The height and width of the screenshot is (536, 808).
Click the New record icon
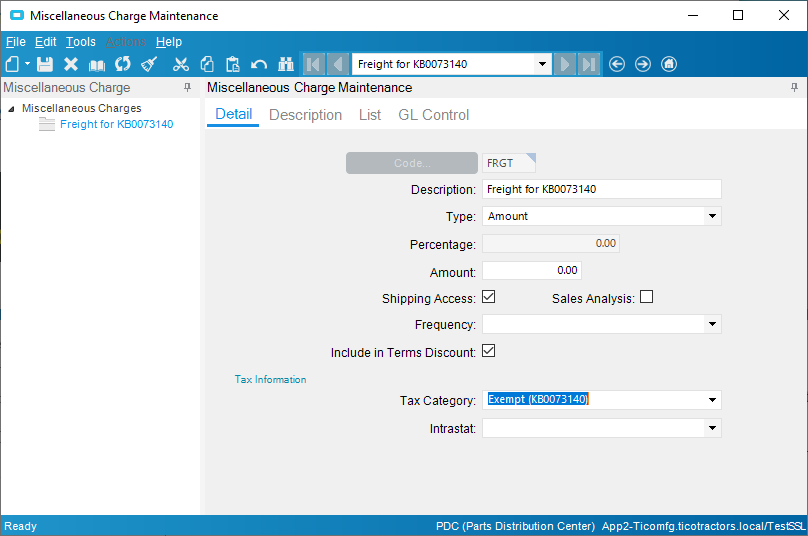tap(12, 64)
